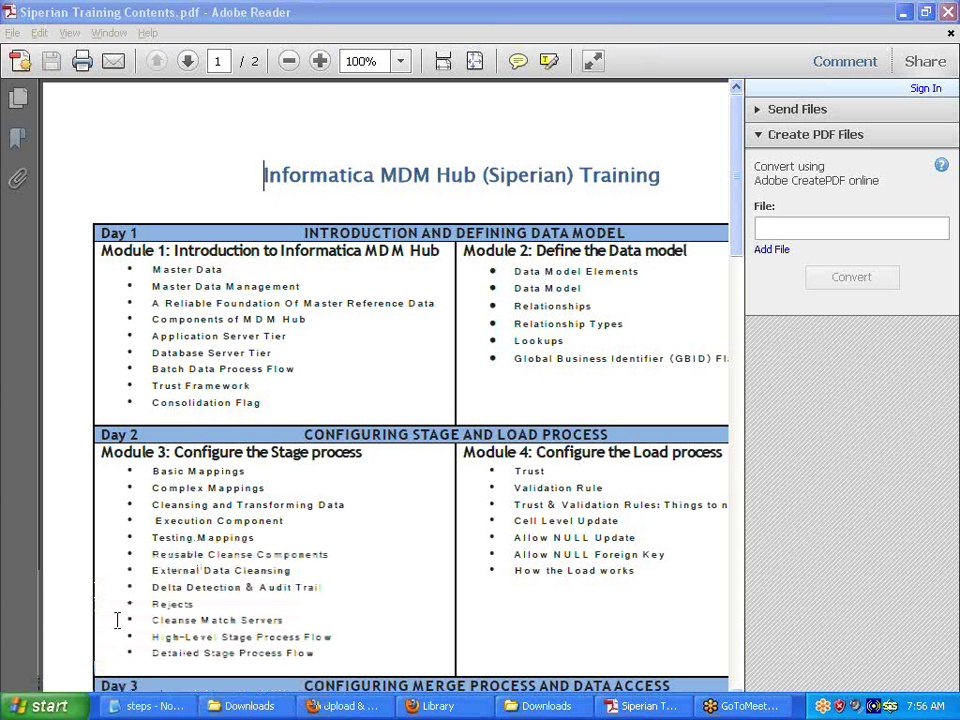Screen dimensions: 960x720
Task: Zoom in with the plus icon
Action: (x=320, y=61)
